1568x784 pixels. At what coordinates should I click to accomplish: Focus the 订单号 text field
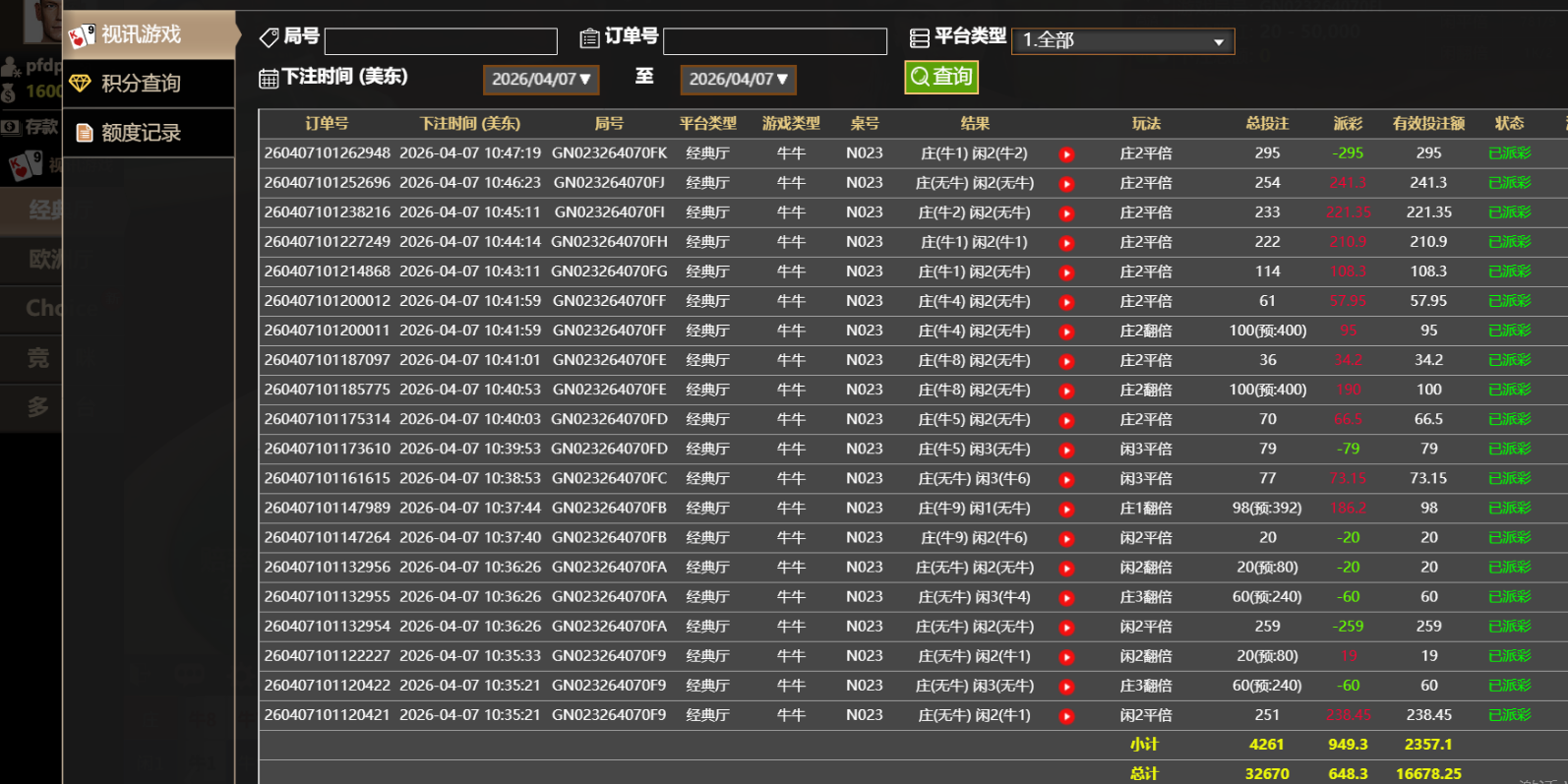click(775, 41)
